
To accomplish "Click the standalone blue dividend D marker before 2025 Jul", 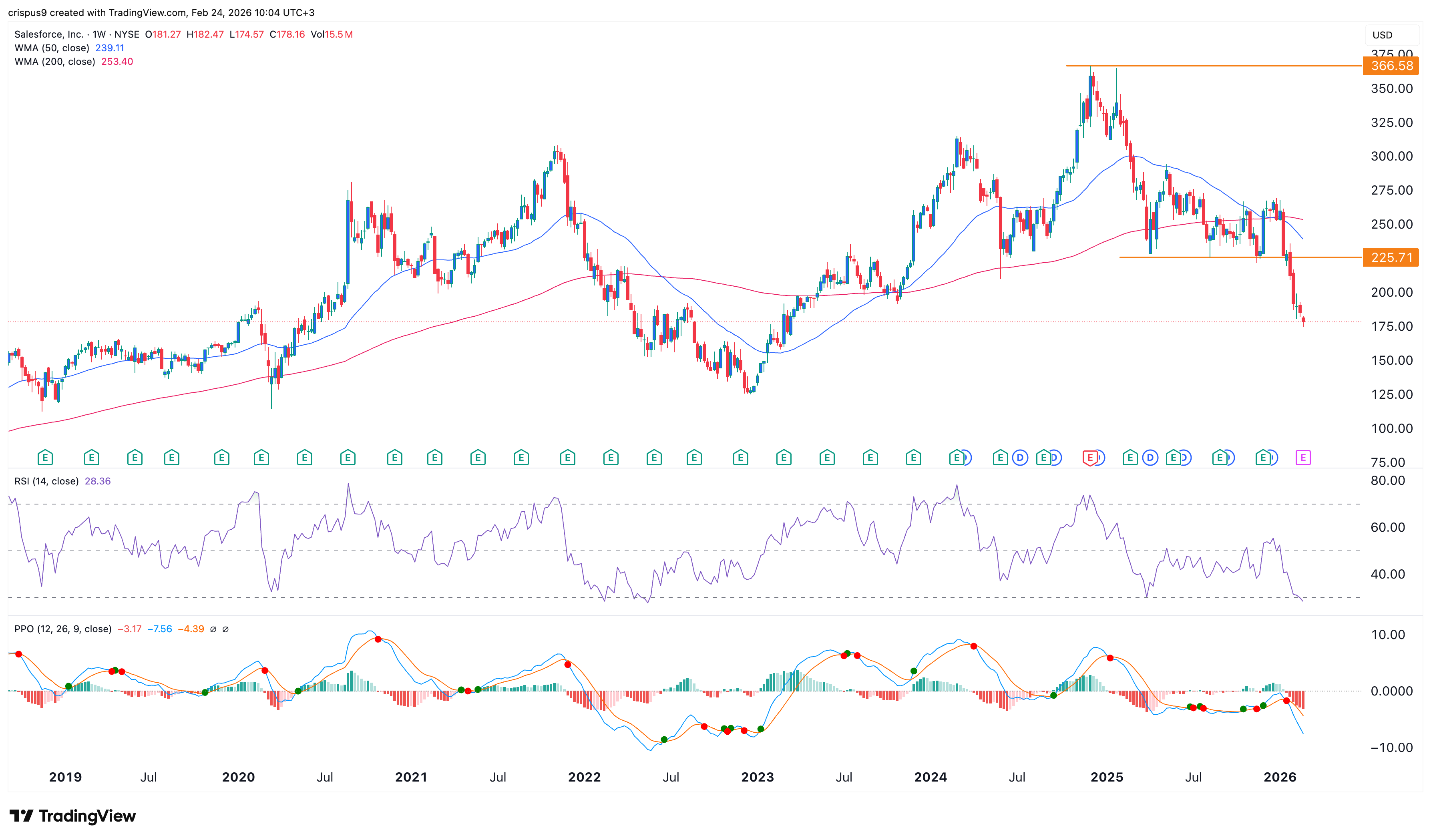I will [1150, 458].
